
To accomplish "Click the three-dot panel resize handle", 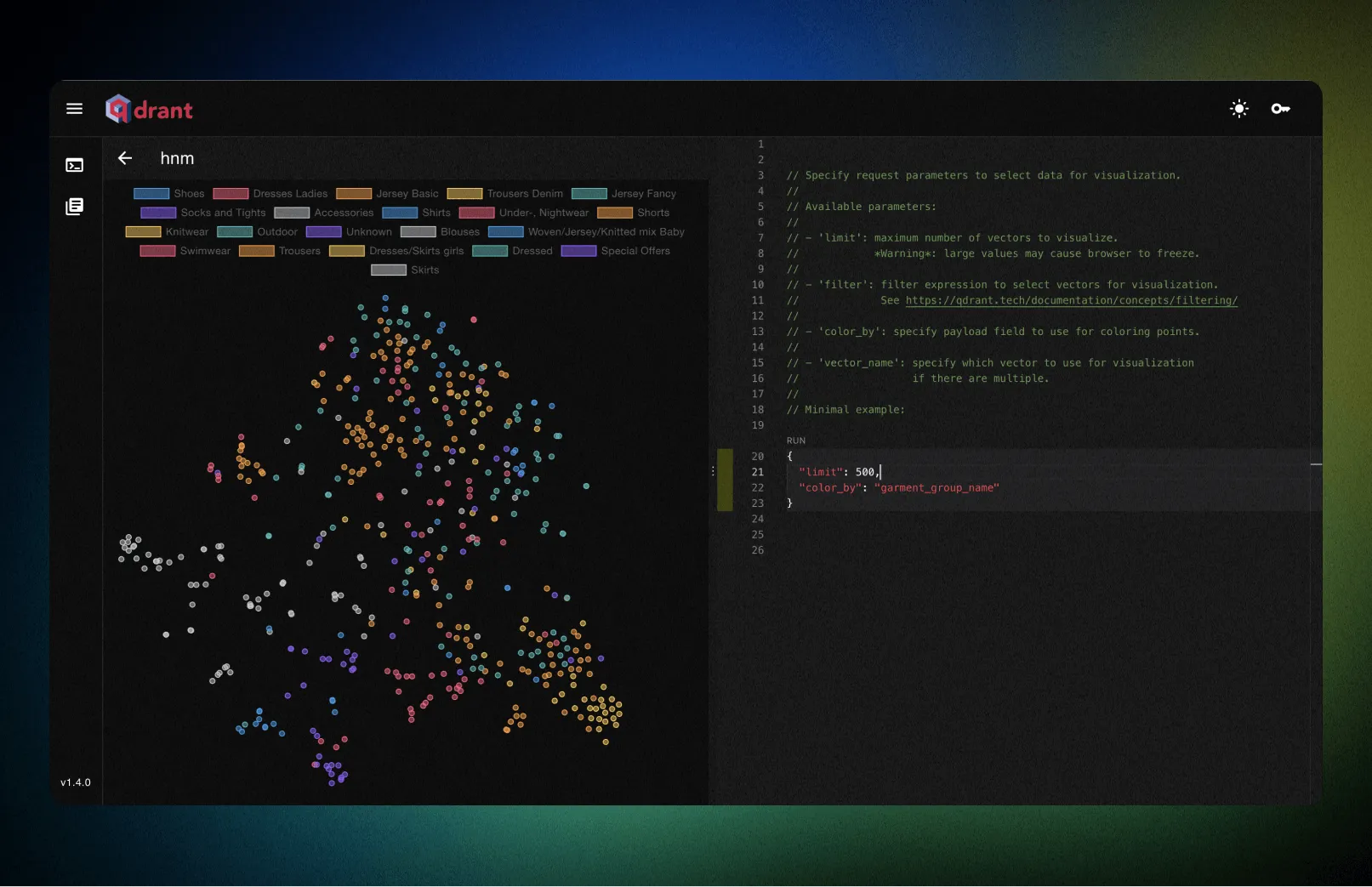I will coord(713,471).
